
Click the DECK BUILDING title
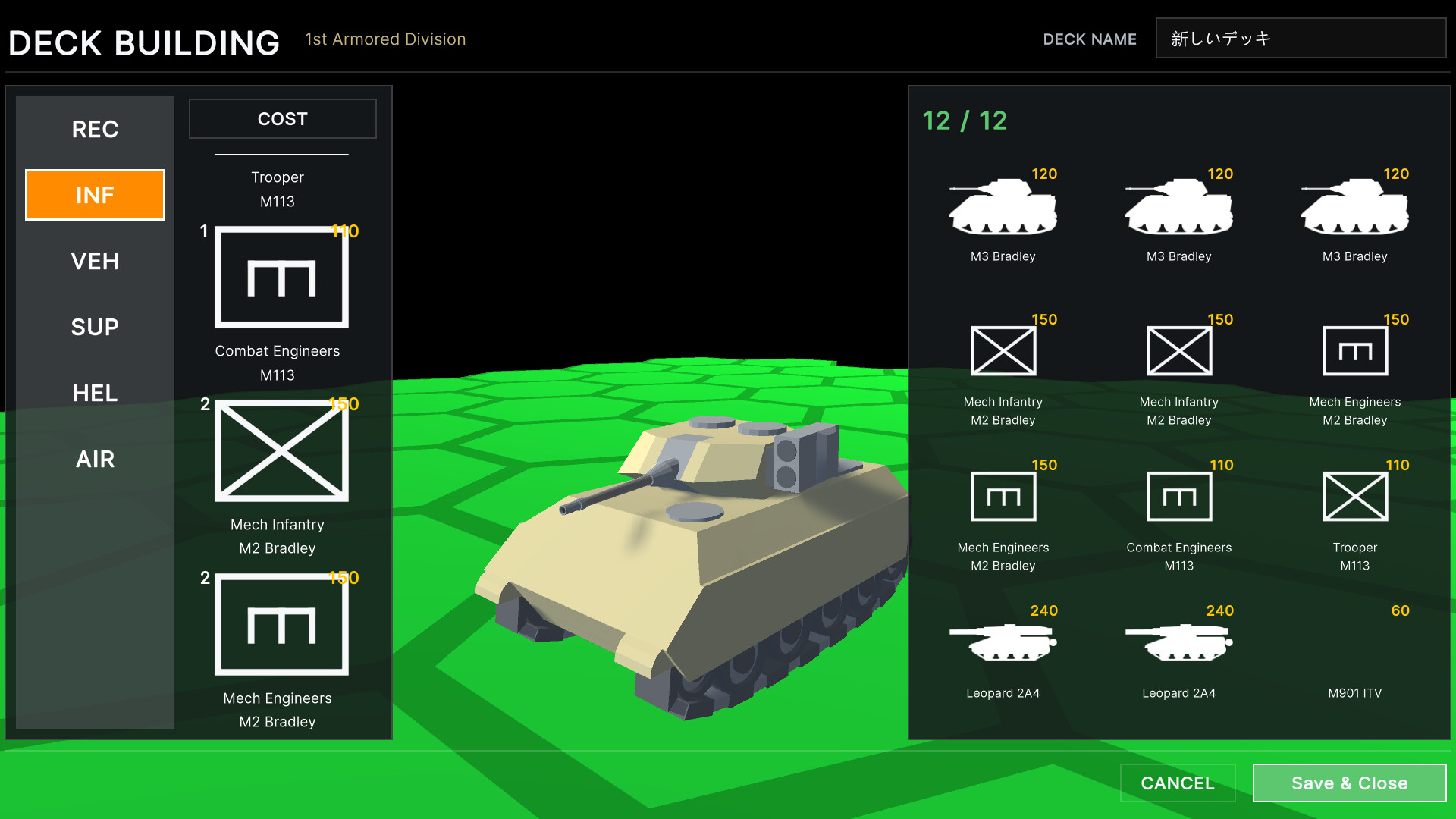click(144, 43)
